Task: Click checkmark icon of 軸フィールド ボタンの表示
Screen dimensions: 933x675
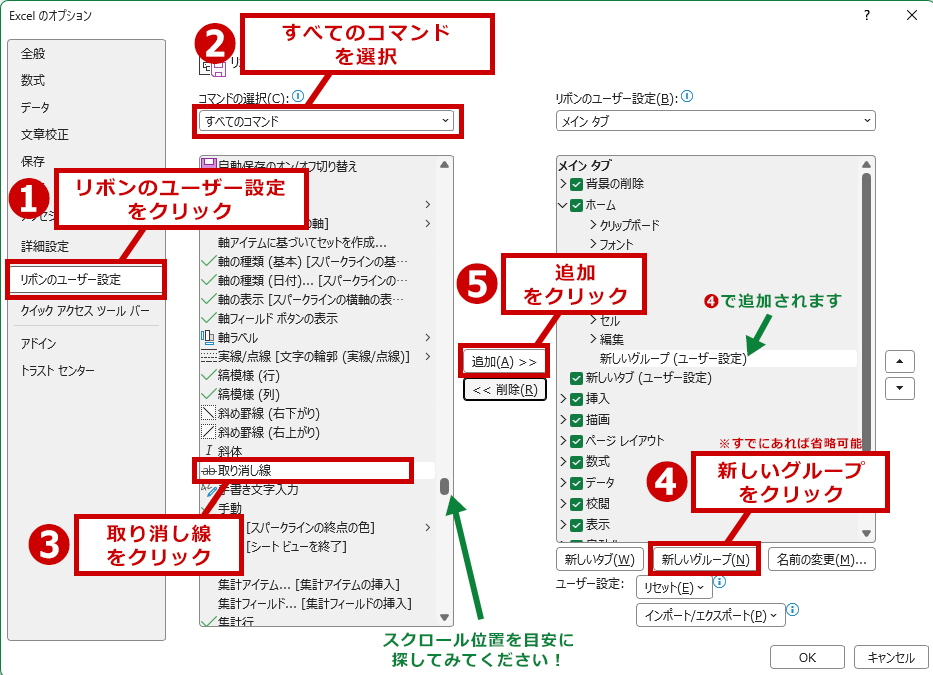Action: (x=208, y=318)
